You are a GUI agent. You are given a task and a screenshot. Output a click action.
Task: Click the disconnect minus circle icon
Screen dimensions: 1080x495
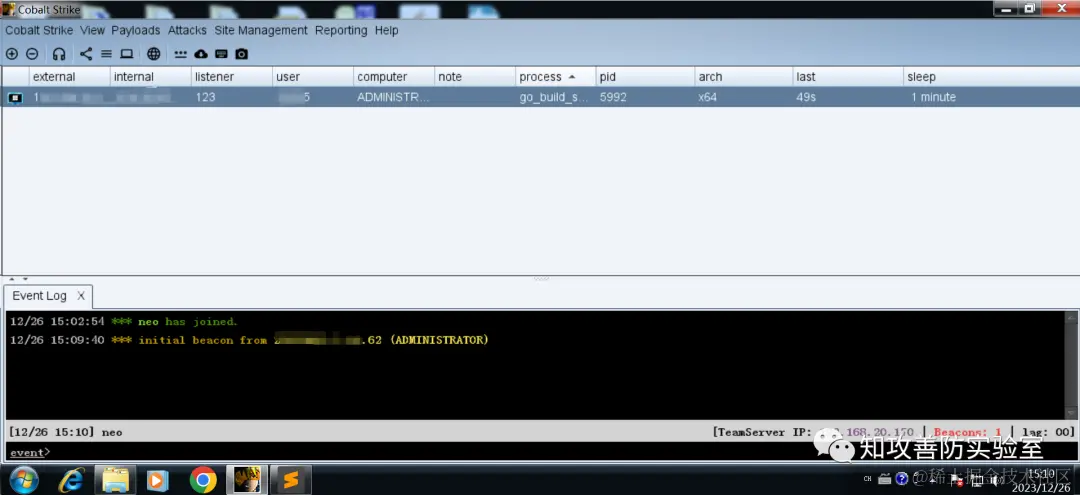pyautogui.click(x=32, y=54)
